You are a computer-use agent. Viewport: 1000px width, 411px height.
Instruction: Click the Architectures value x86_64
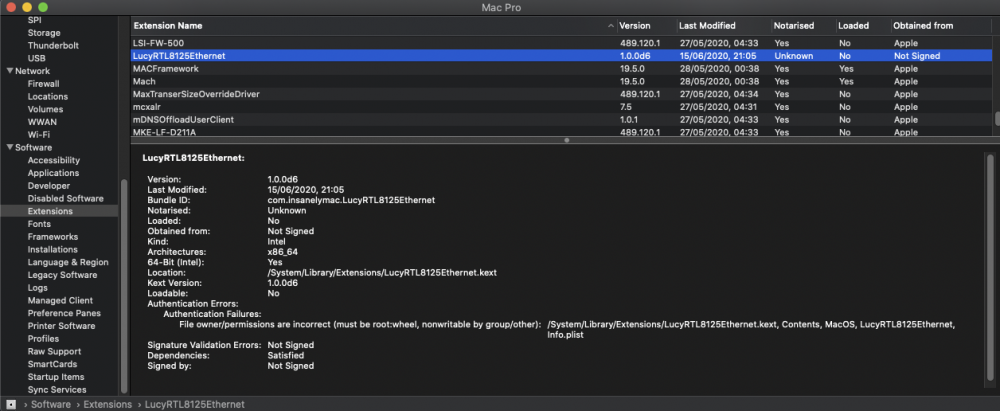point(283,252)
